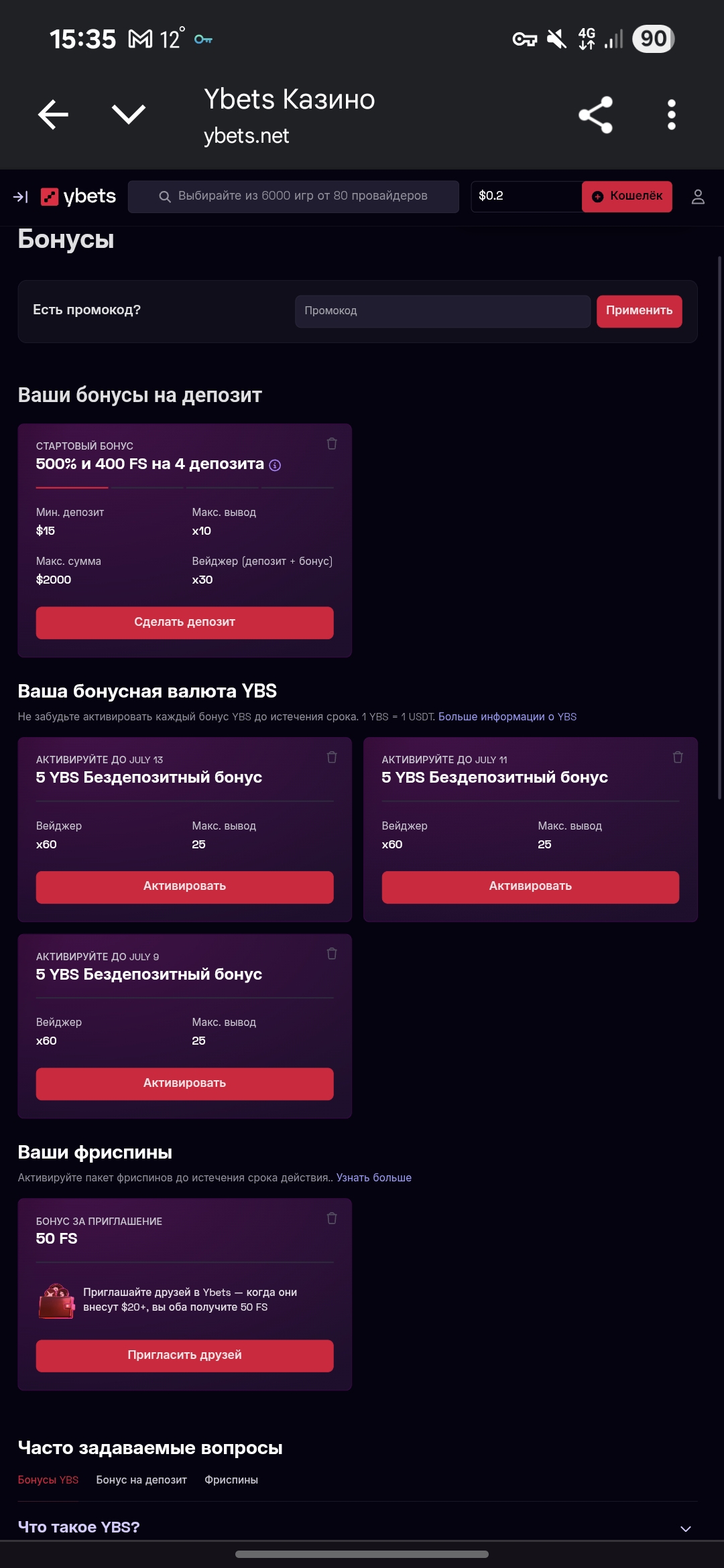This screenshot has width=724, height=1568.
Task: Click the ybets logo
Action: tap(78, 196)
